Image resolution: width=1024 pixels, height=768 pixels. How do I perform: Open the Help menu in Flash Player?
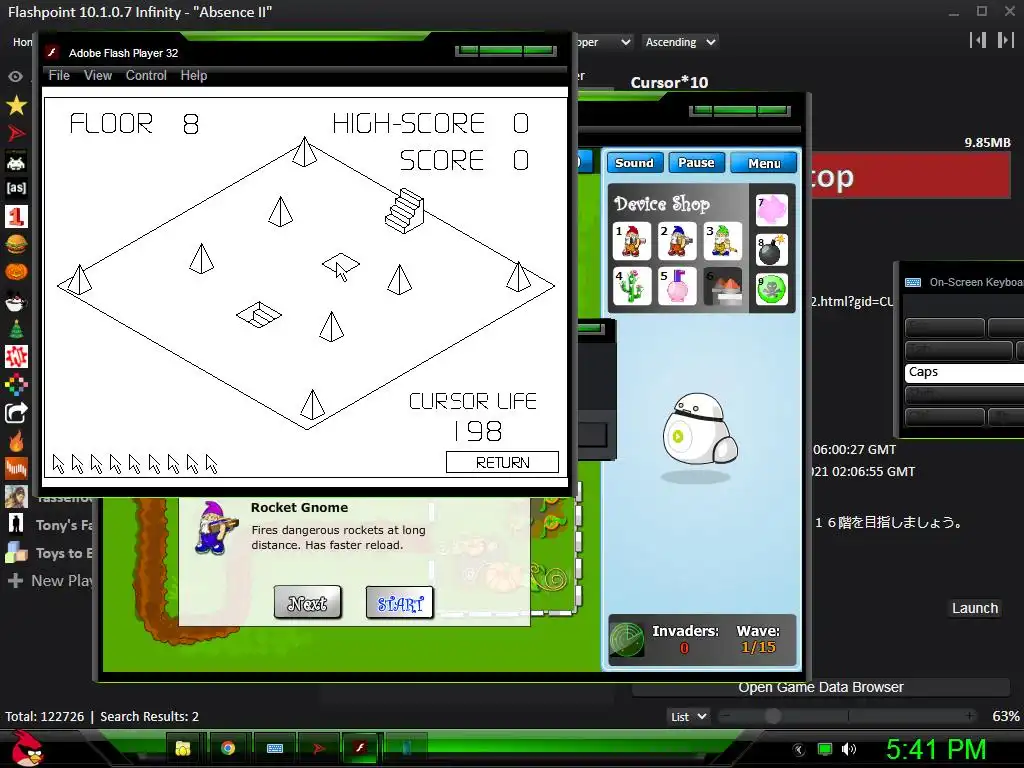point(194,75)
